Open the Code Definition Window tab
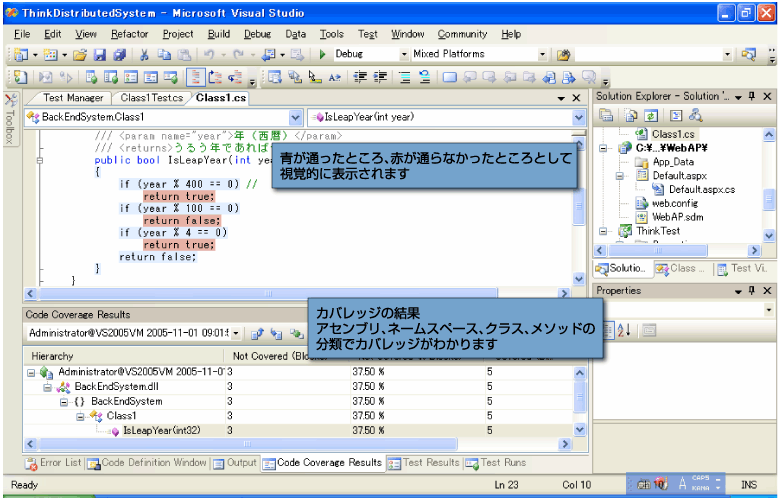The width and height of the screenshot is (780, 500). coord(147,463)
